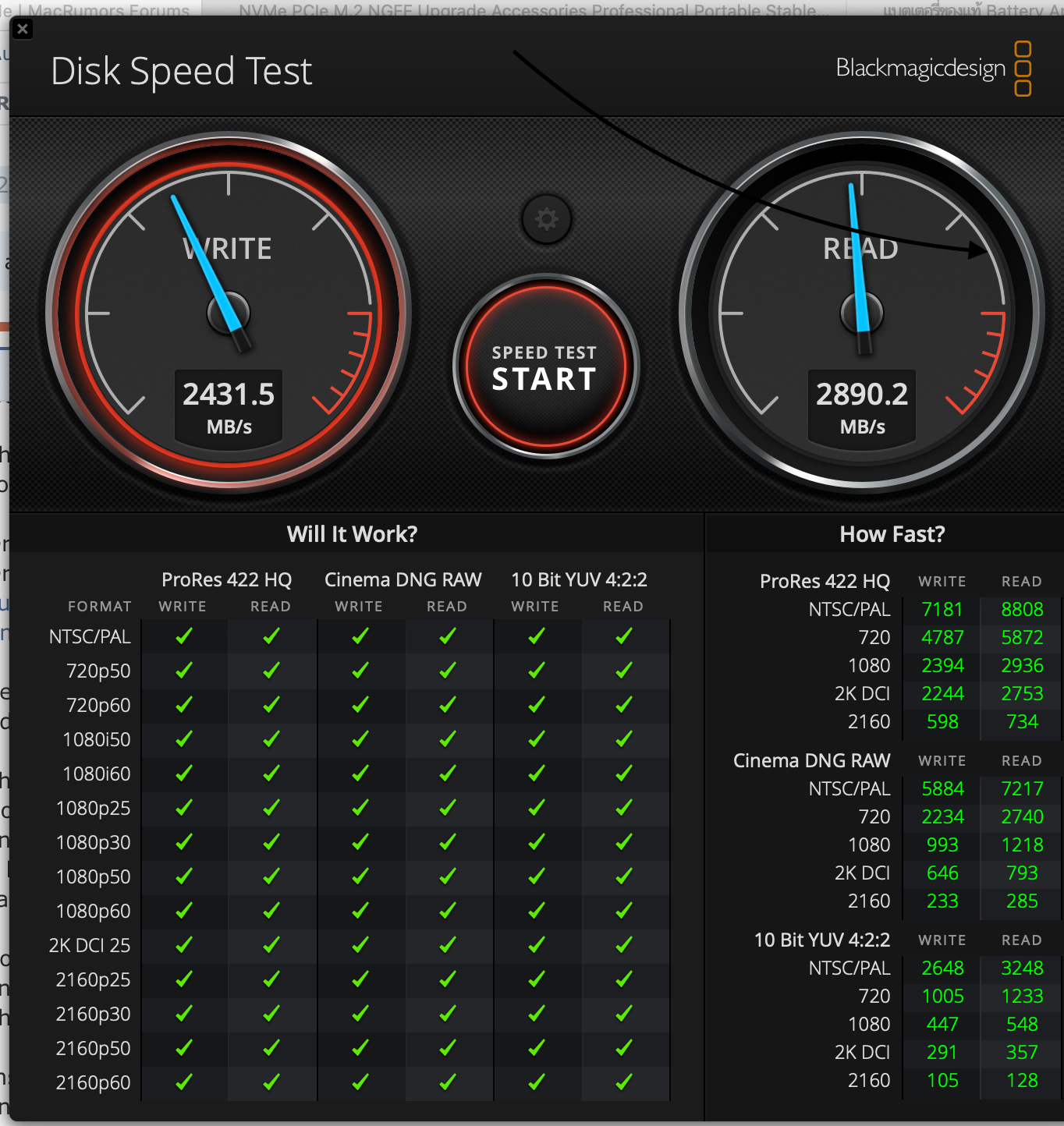Click 10 Bit YUV 2160 read value 128

click(1022, 1081)
